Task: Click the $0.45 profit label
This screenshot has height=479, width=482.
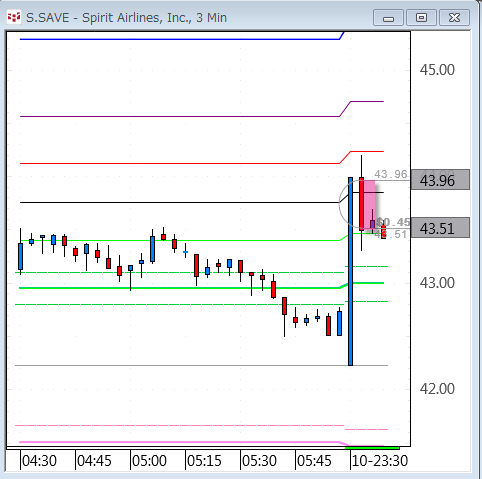Action: pos(393,222)
